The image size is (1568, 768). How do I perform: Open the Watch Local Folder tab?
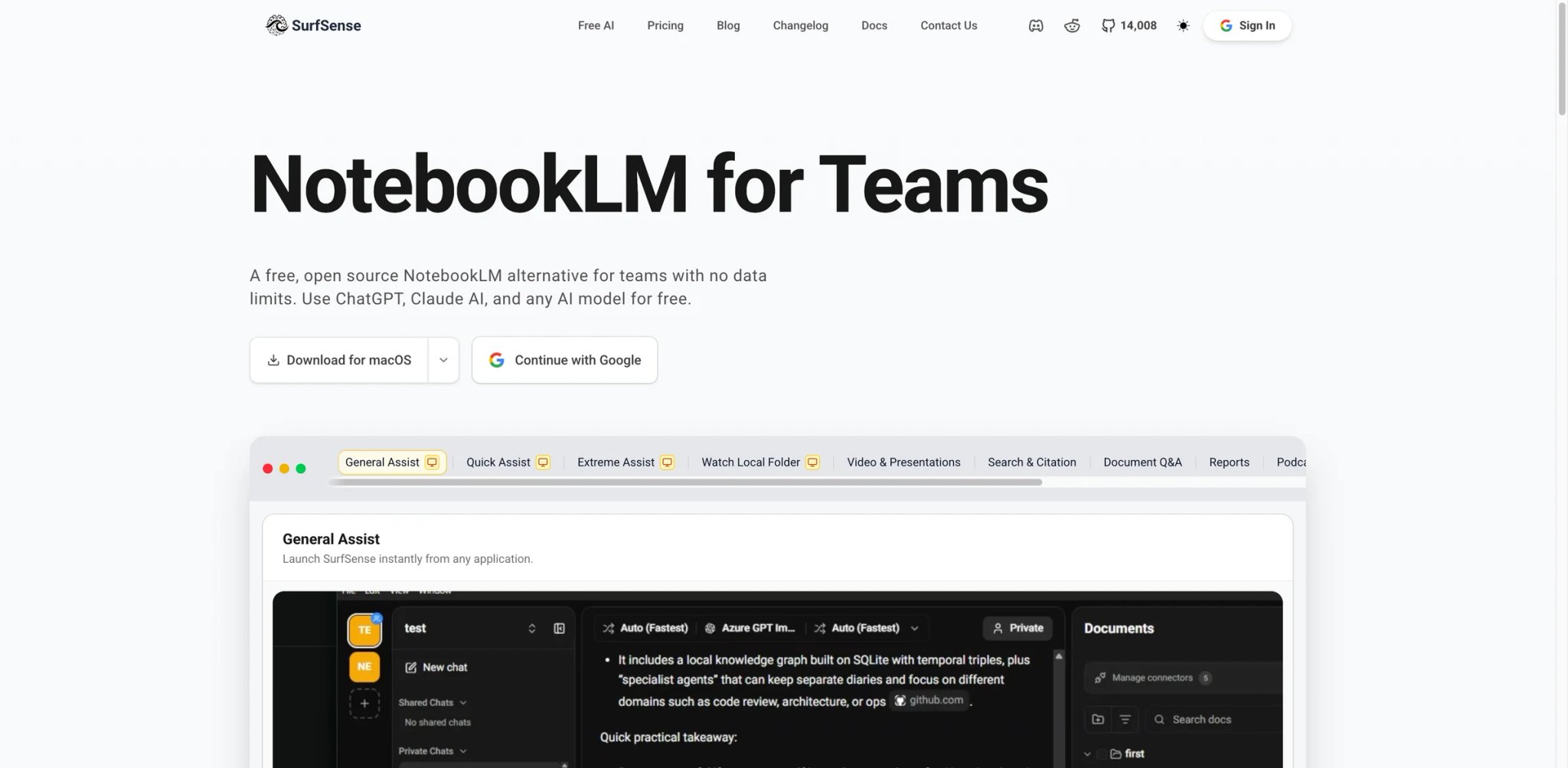pos(760,462)
